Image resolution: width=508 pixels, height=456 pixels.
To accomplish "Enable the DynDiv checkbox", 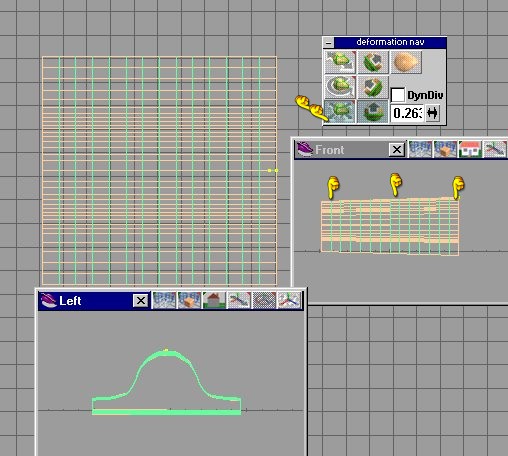I will [398, 95].
